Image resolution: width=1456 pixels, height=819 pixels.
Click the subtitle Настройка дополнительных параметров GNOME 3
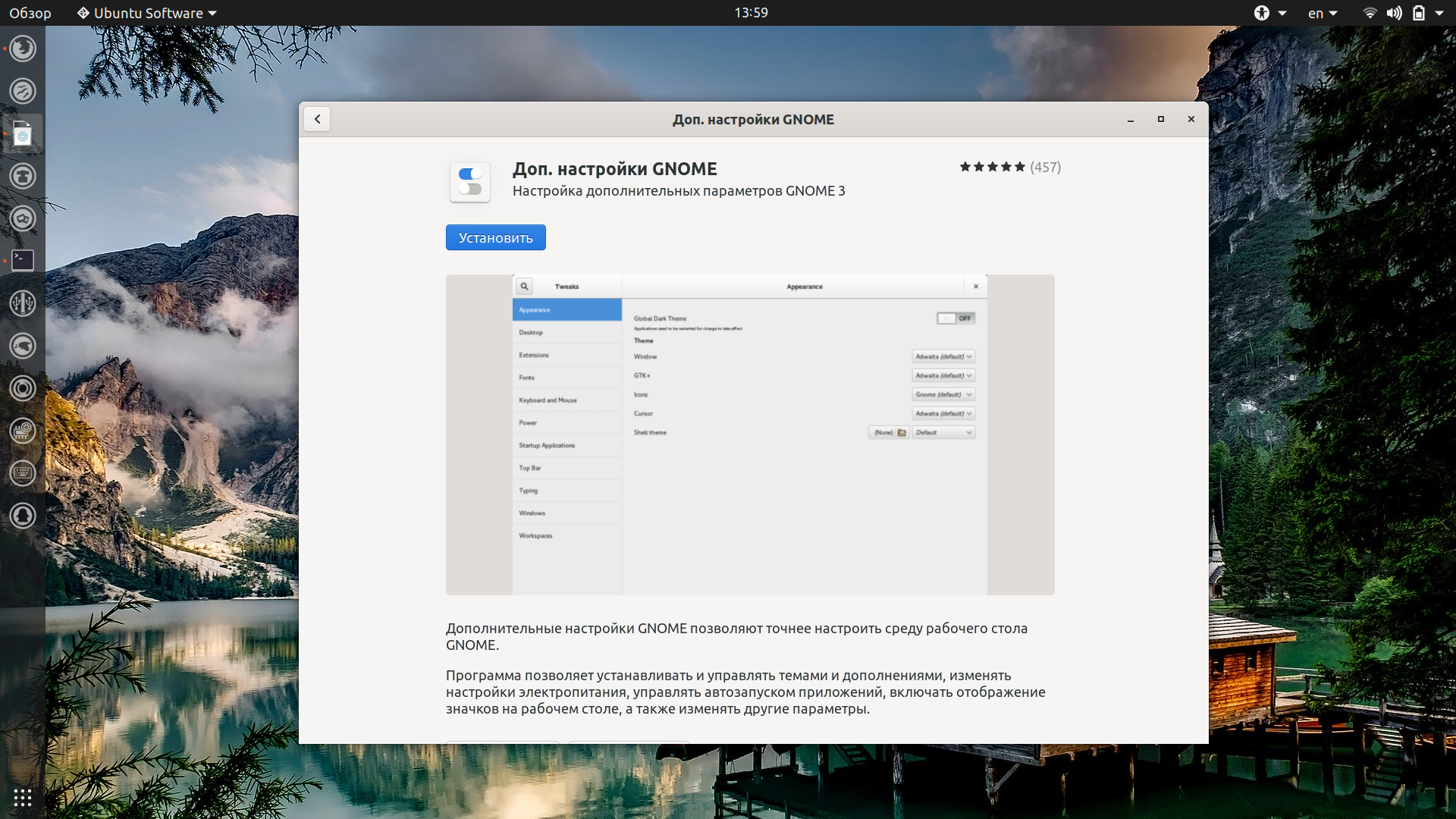[679, 191]
